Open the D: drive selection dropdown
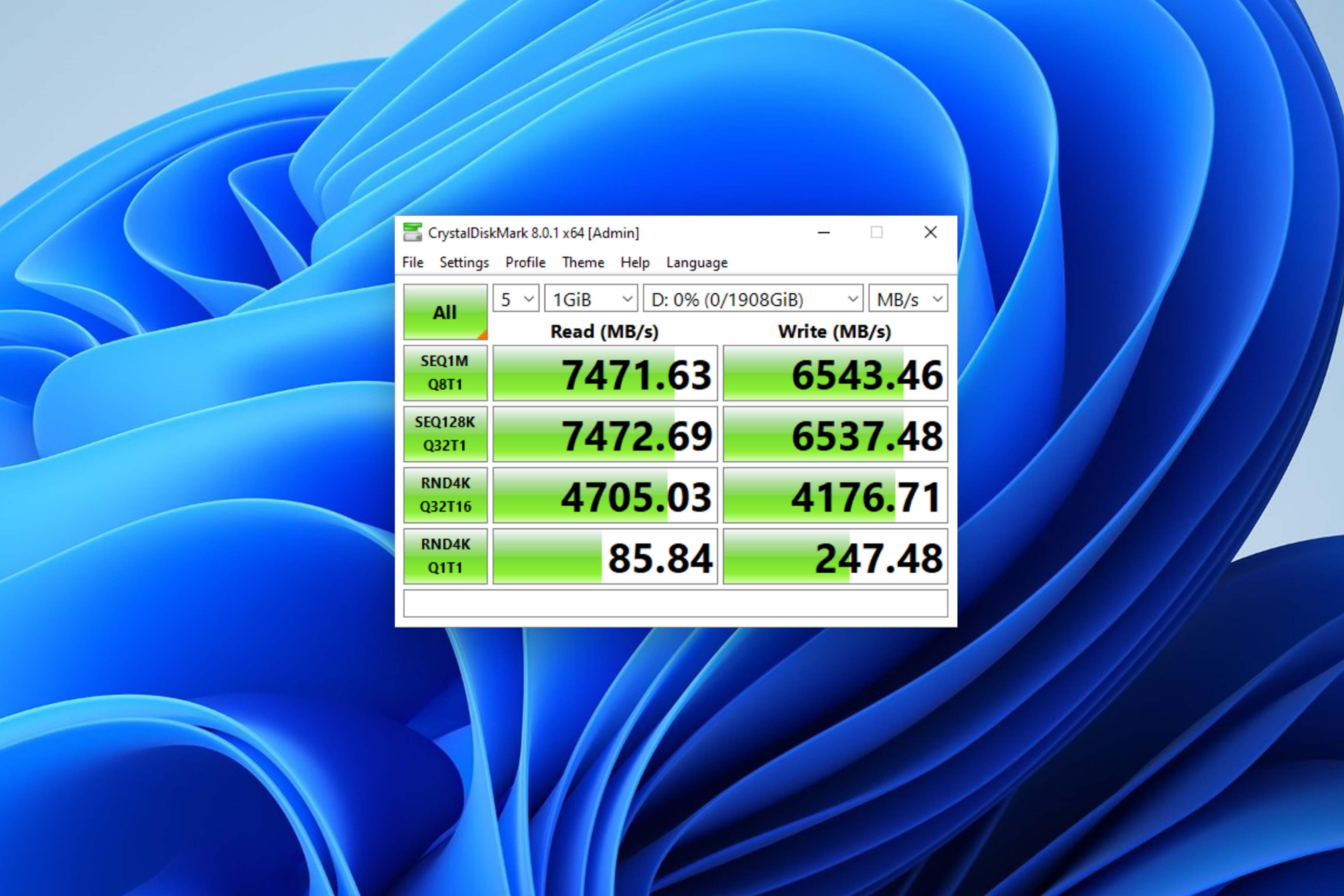This screenshot has height=896, width=1344. (753, 299)
